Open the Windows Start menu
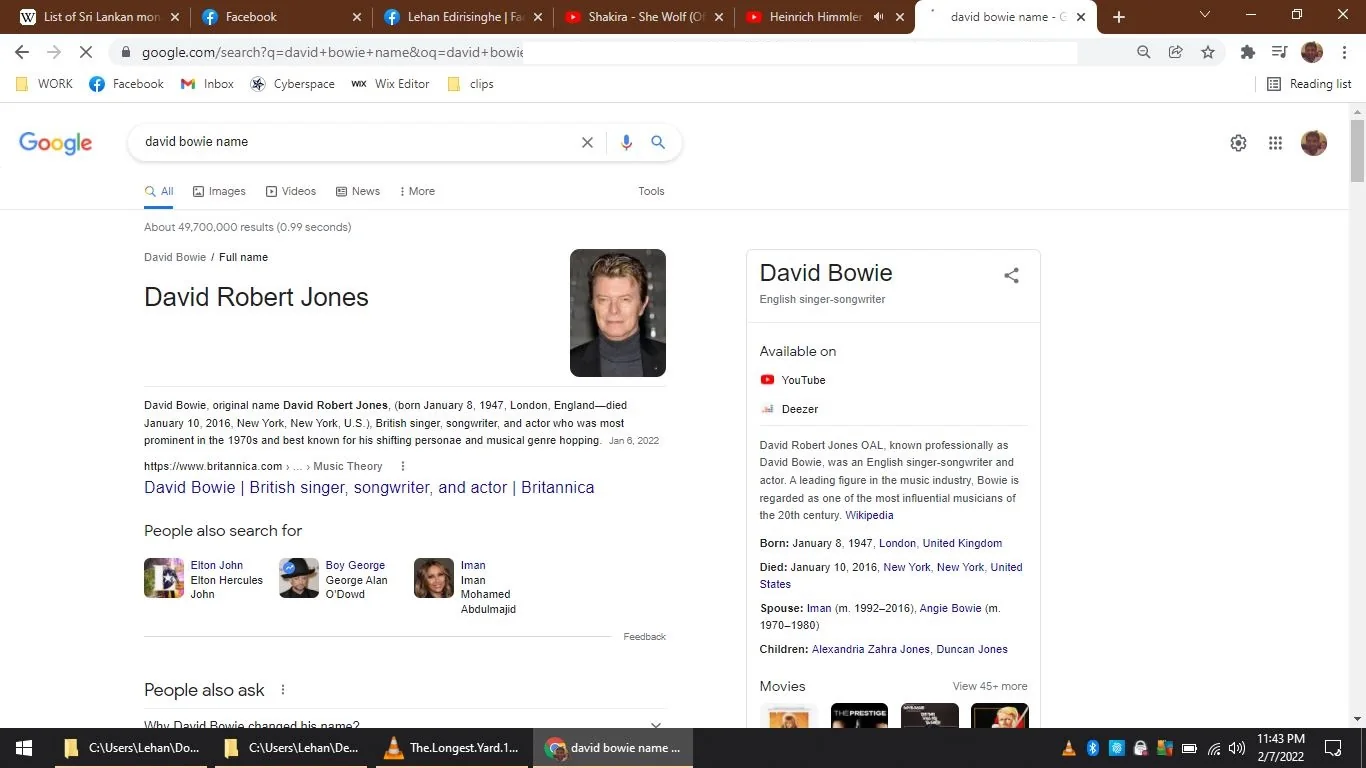This screenshot has height=768, width=1366. [24, 748]
